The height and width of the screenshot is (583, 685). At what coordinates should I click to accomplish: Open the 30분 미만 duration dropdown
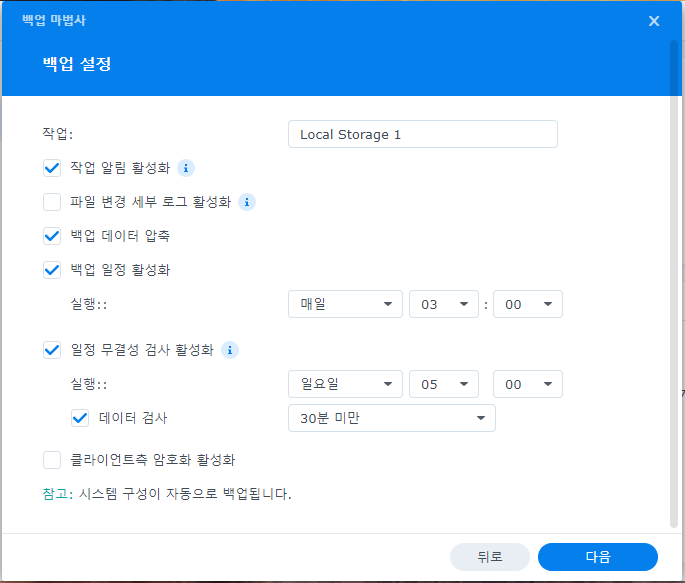click(392, 418)
